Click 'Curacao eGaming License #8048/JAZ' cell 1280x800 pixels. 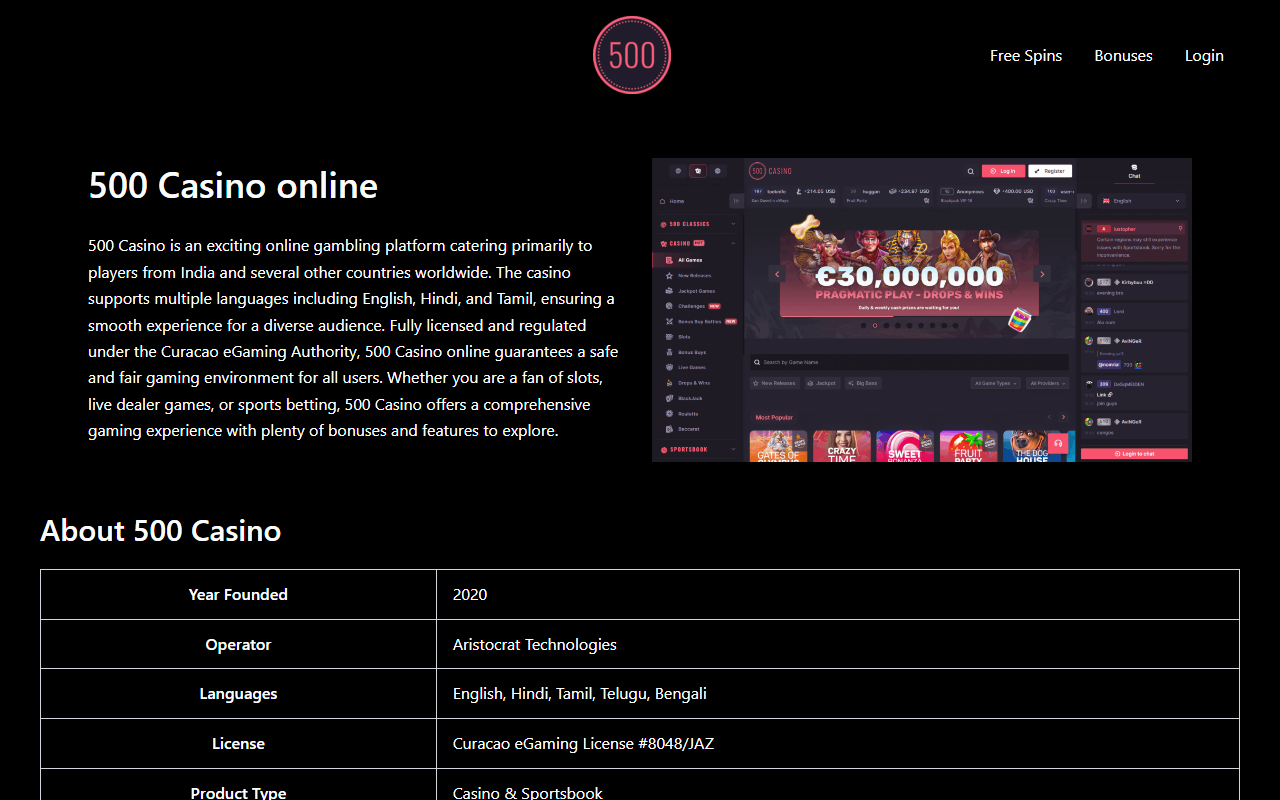pyautogui.click(x=838, y=743)
